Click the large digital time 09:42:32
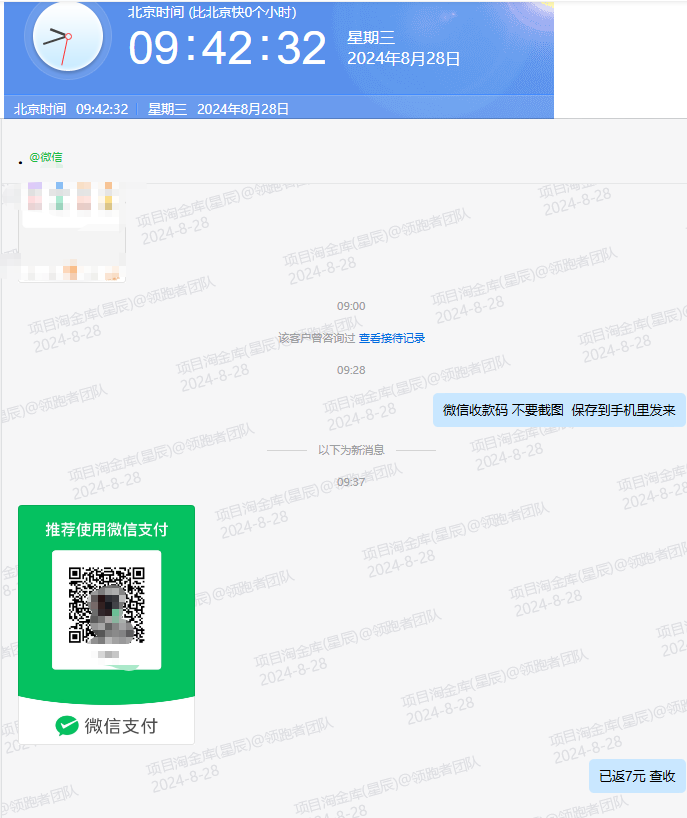 pos(228,48)
